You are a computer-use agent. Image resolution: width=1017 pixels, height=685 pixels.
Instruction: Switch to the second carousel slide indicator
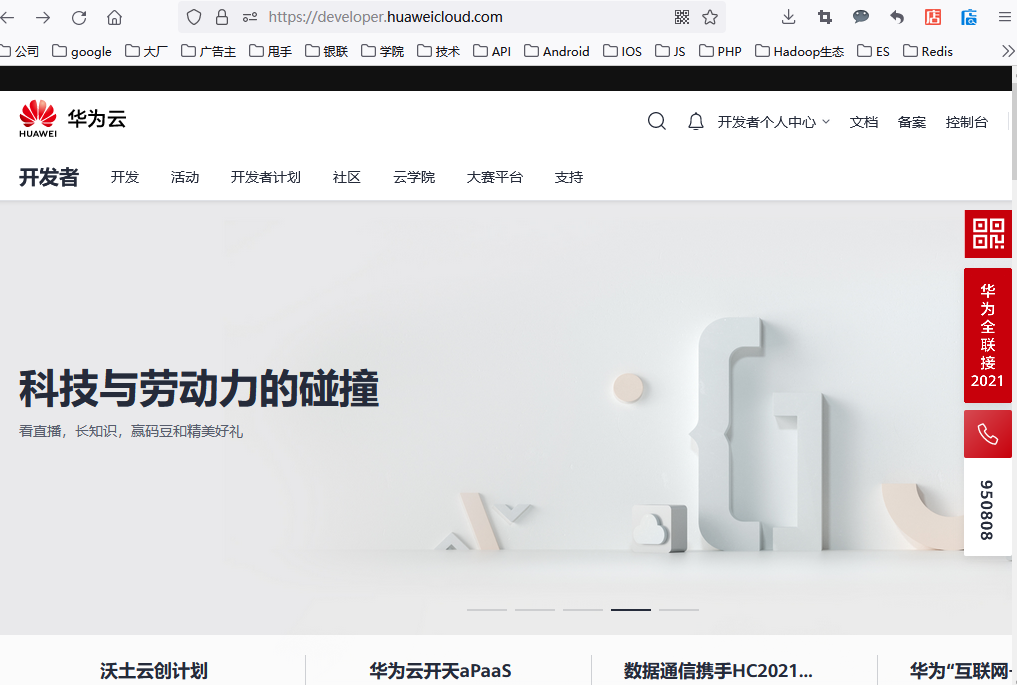pyautogui.click(x=535, y=610)
